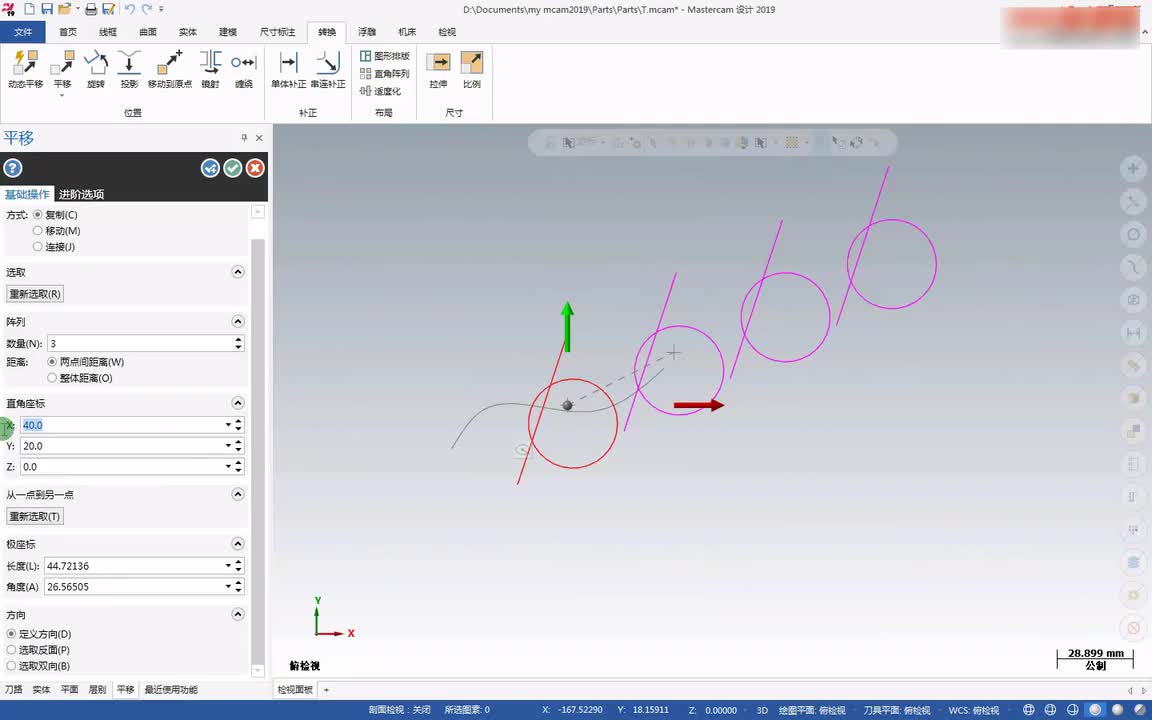This screenshot has width=1152, height=720.
Task: Click the 拉伸 stretch tool
Action: coord(438,69)
